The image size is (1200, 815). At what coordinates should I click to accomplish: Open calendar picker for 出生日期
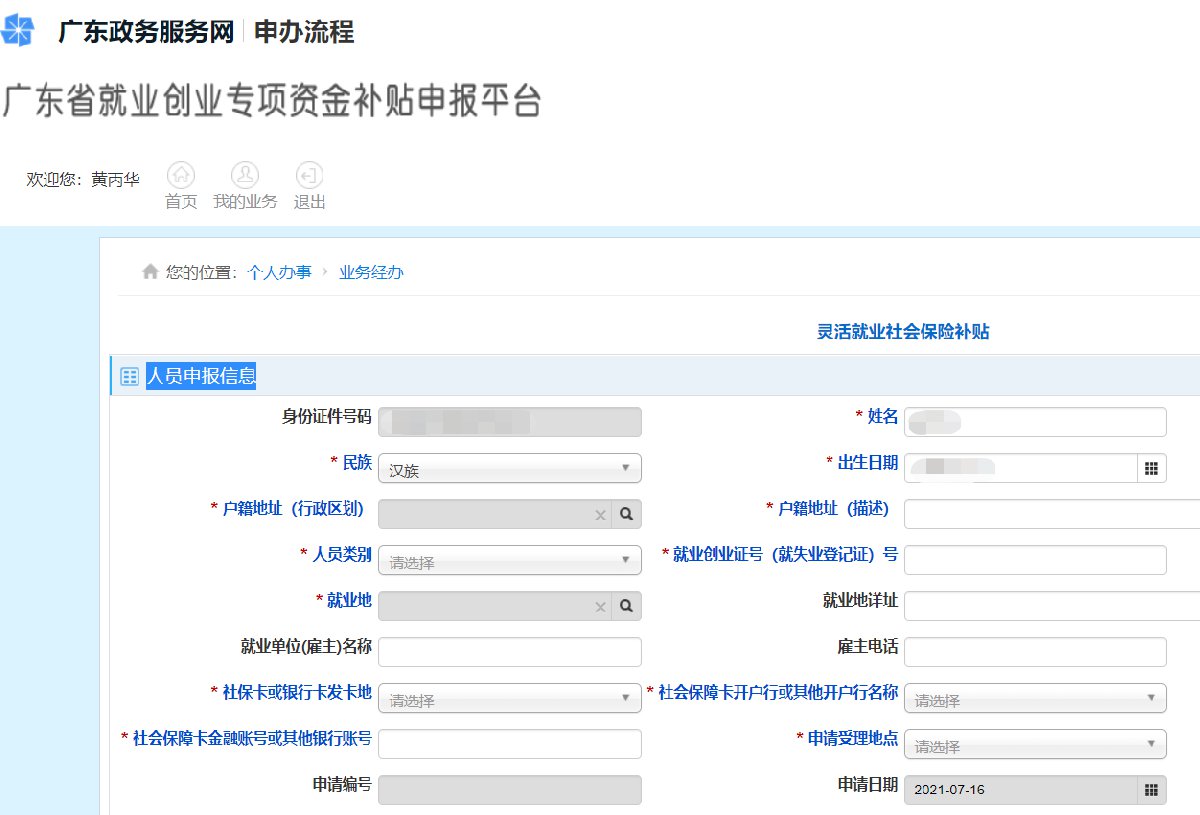click(1151, 468)
